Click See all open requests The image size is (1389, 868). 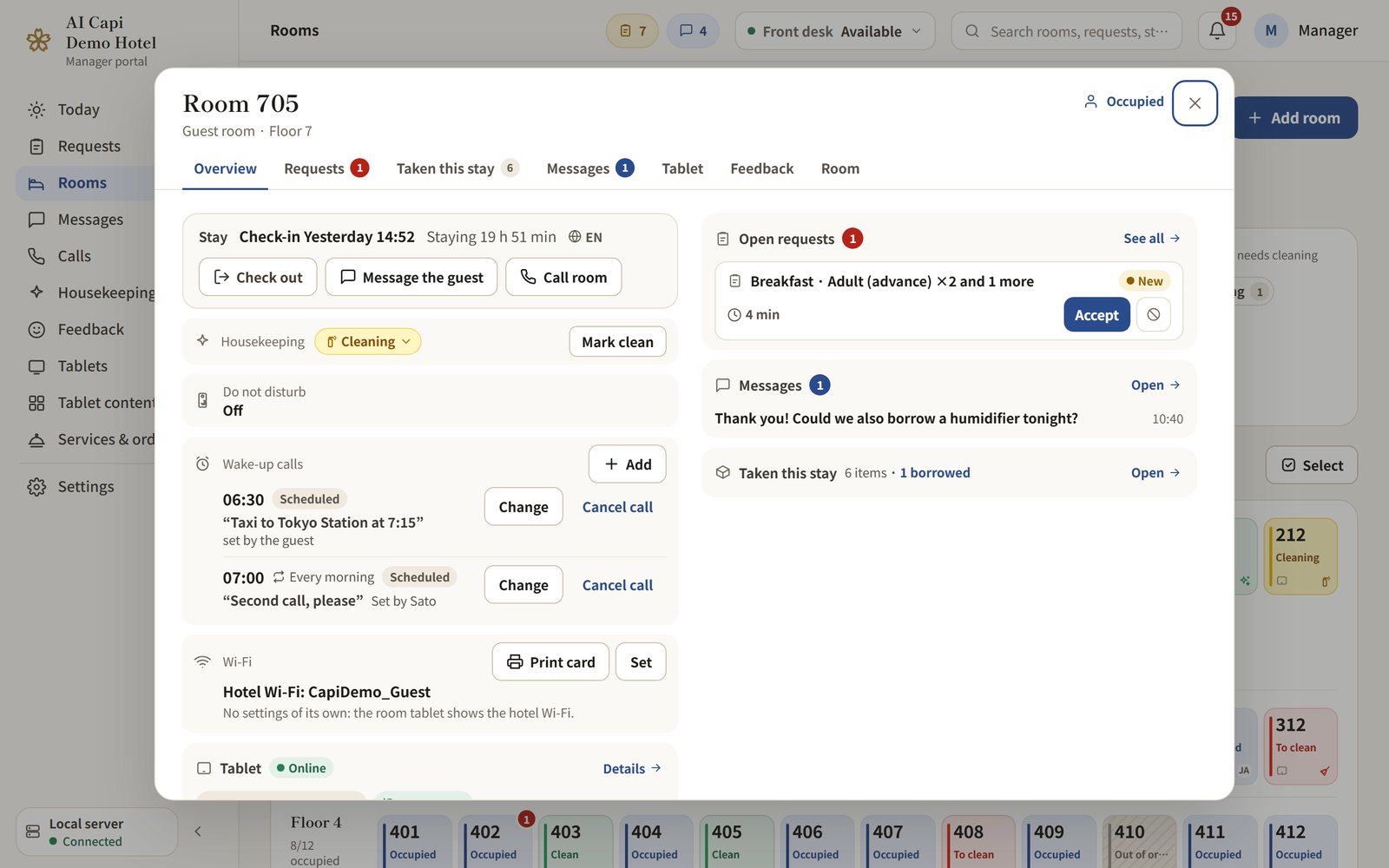(x=1151, y=239)
